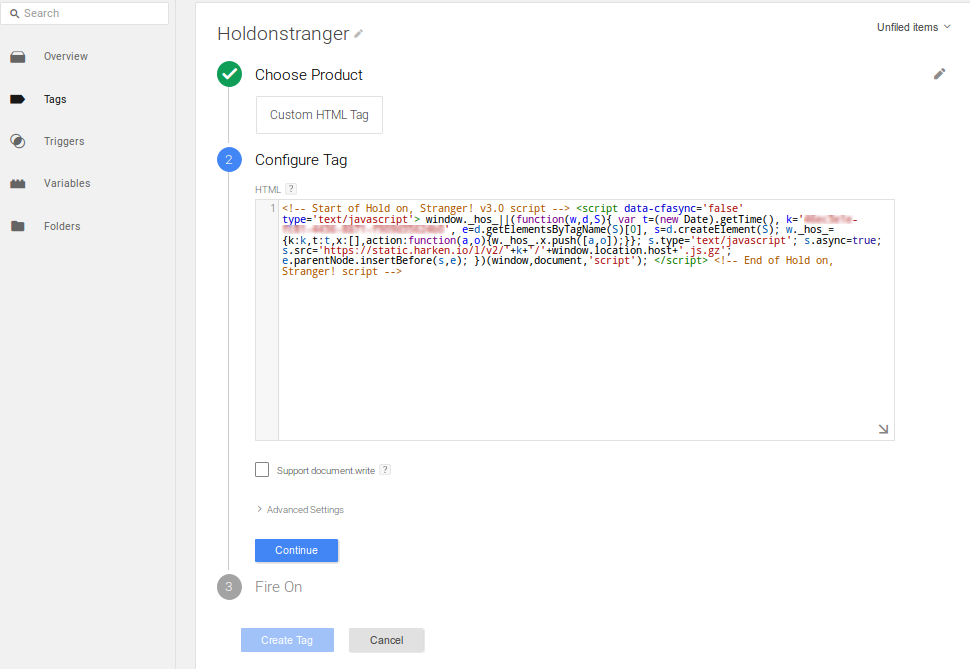
Task: Click the Folders folder icon
Action: click(x=18, y=226)
